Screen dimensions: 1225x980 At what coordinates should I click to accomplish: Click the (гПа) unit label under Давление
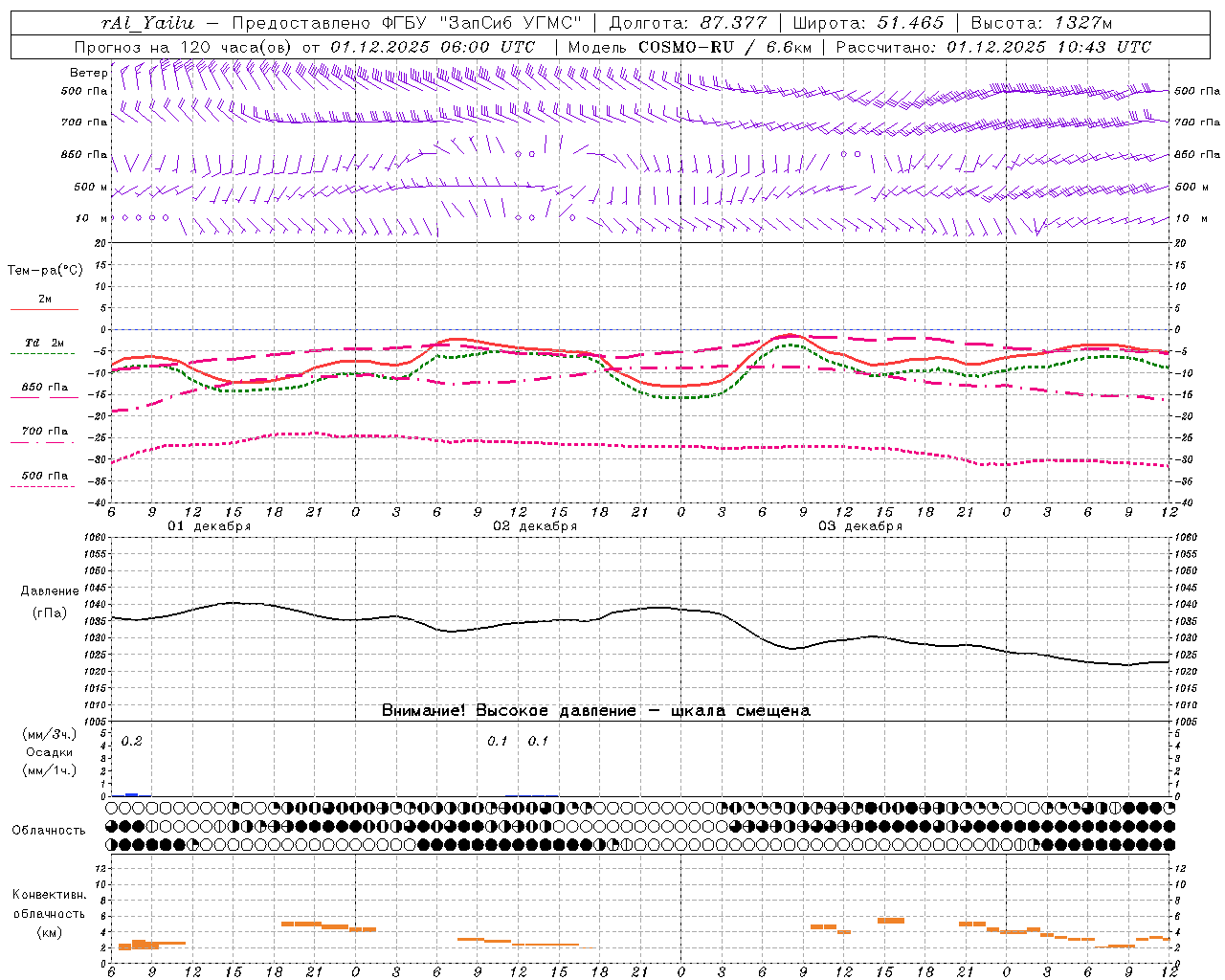pos(50,612)
